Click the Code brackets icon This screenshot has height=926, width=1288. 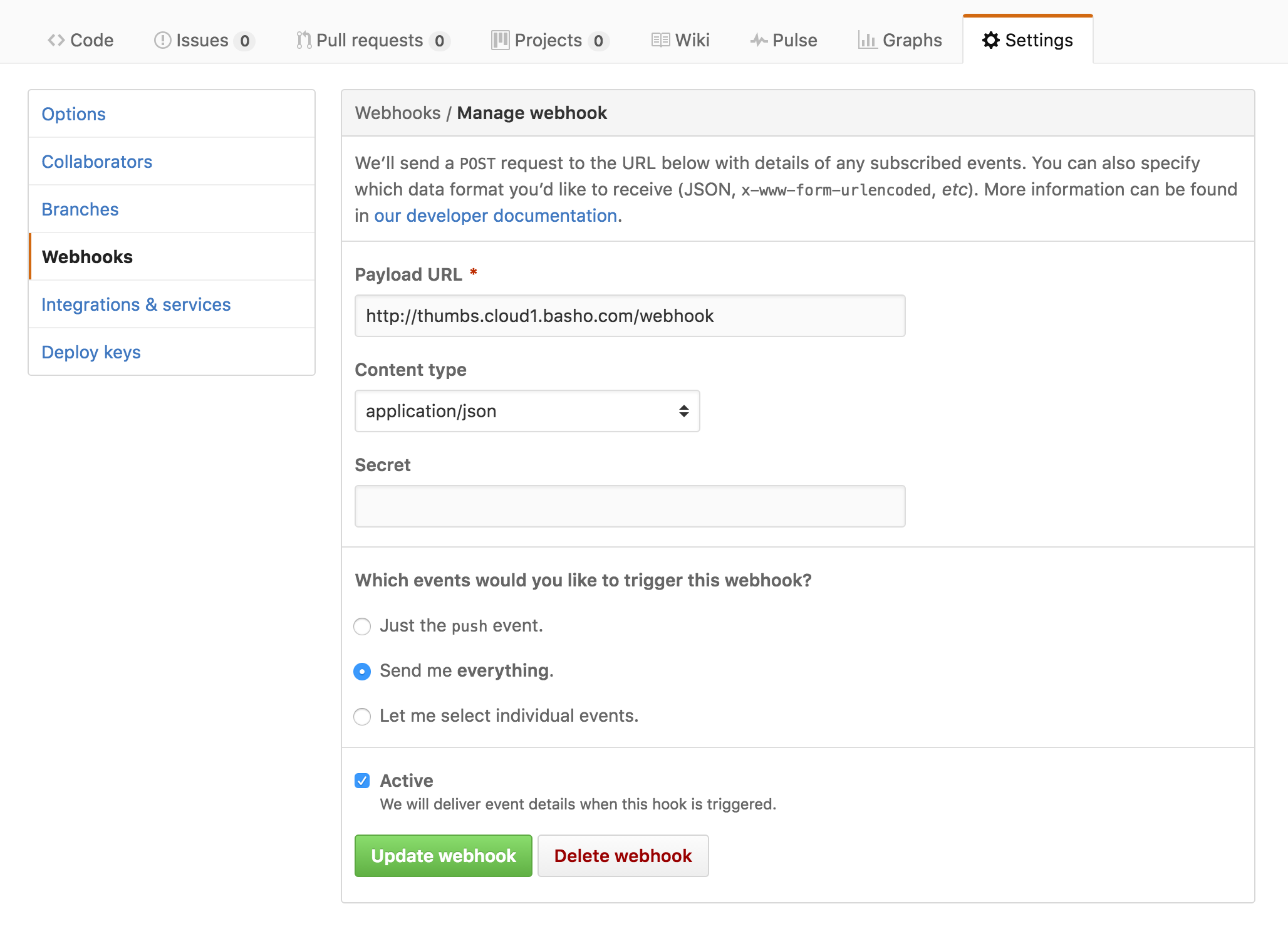pyautogui.click(x=56, y=41)
